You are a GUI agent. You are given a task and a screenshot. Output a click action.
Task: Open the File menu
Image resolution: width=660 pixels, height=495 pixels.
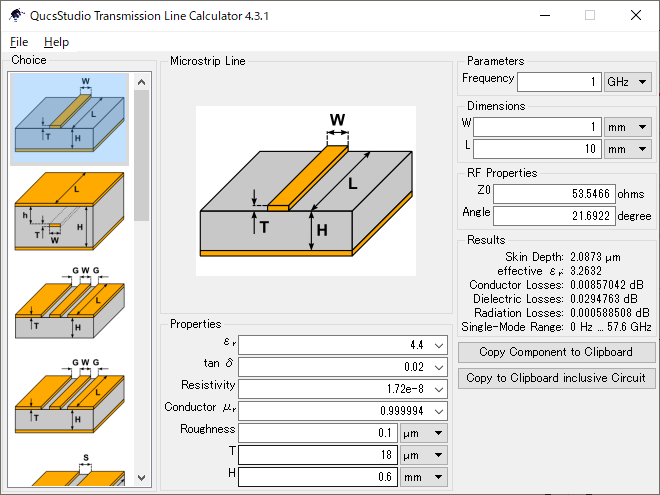point(19,42)
